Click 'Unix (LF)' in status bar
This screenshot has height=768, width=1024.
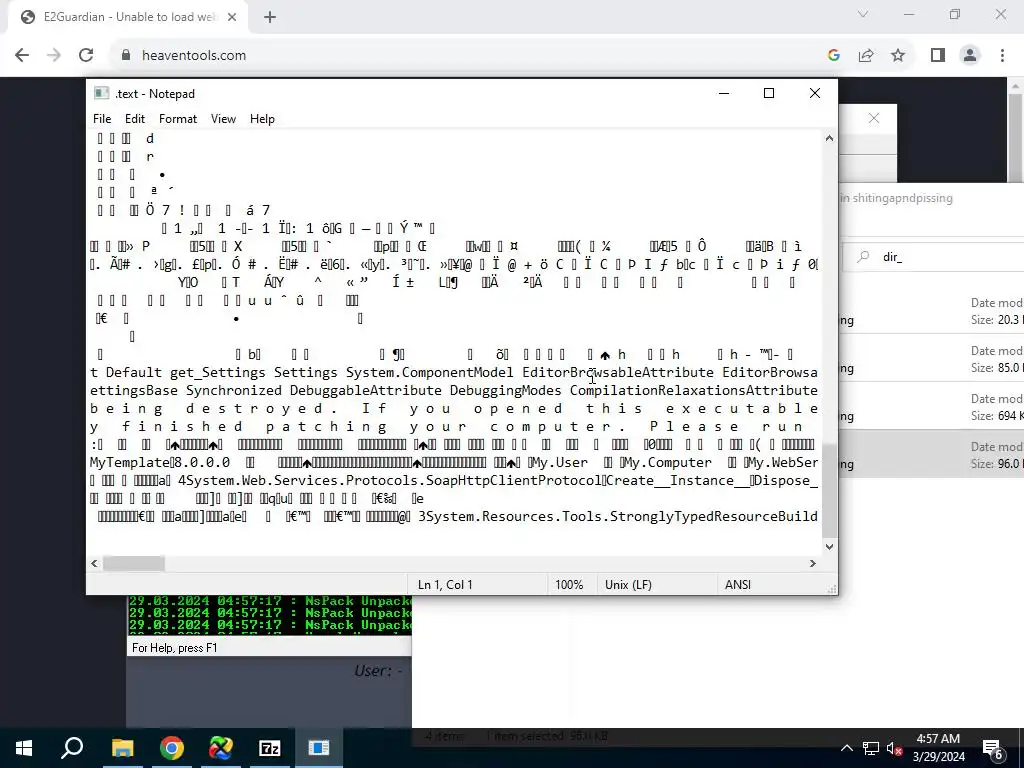(628, 584)
